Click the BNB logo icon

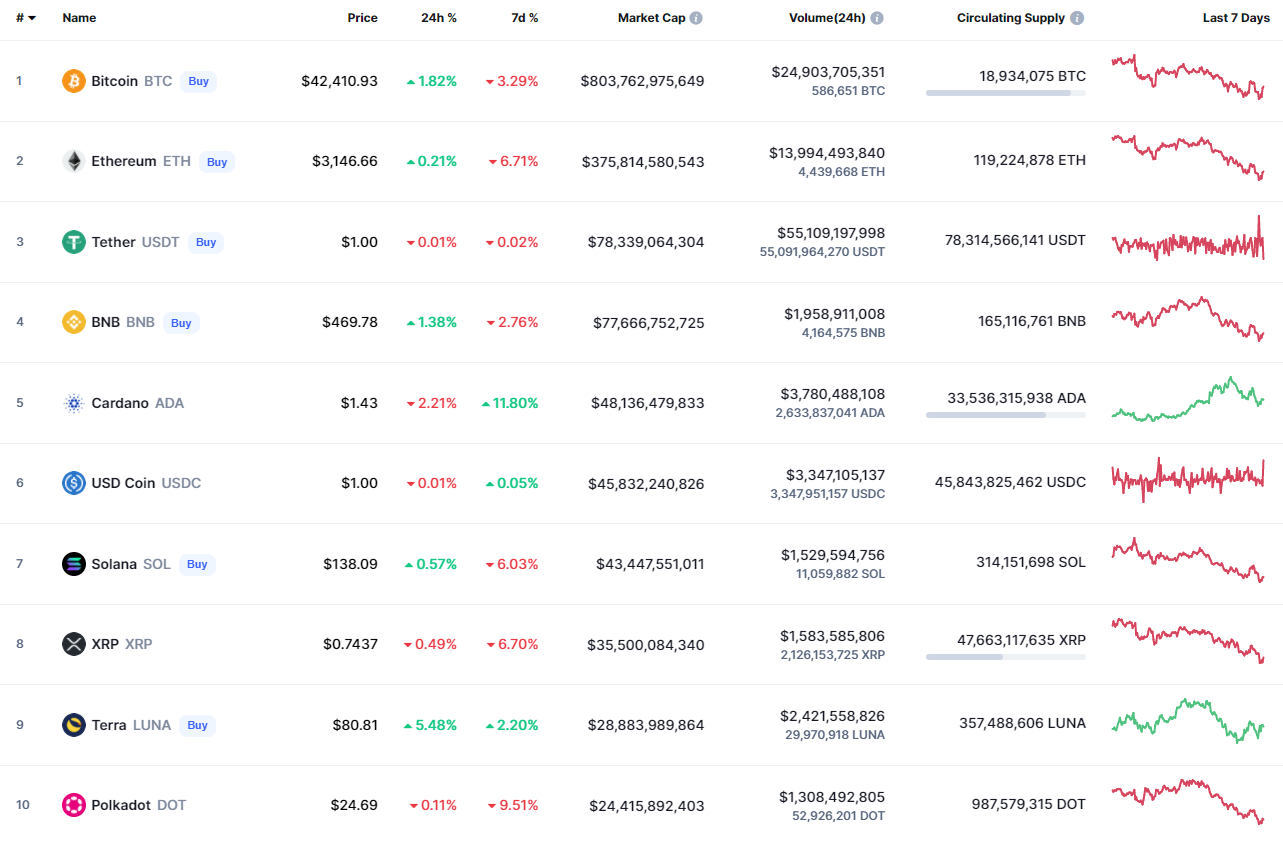tap(74, 322)
